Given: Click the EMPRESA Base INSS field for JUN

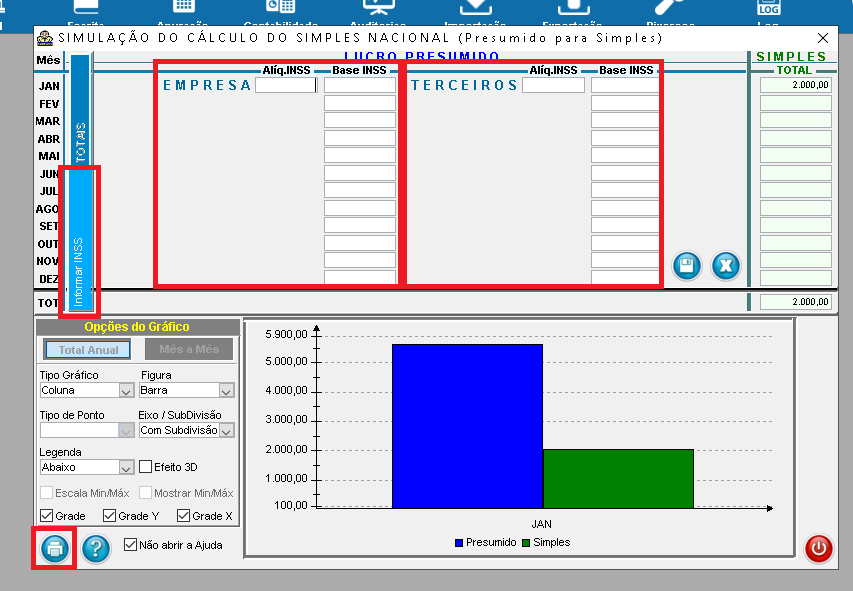Looking at the screenshot, I should click(x=360, y=173).
